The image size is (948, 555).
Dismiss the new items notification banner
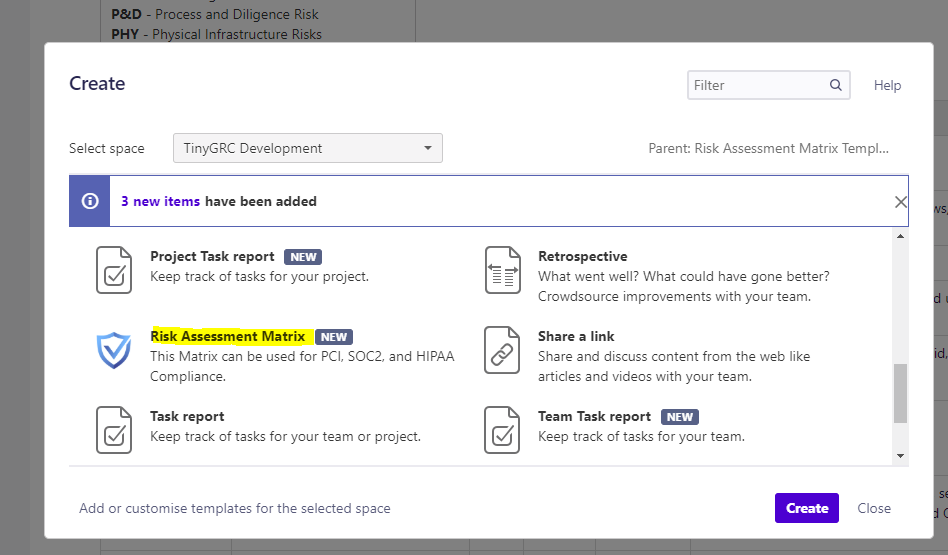point(900,202)
